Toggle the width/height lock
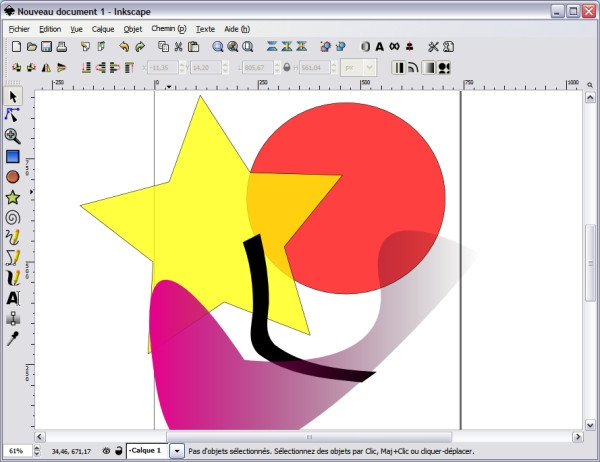The width and height of the screenshot is (600, 462). pyautogui.click(x=287, y=67)
